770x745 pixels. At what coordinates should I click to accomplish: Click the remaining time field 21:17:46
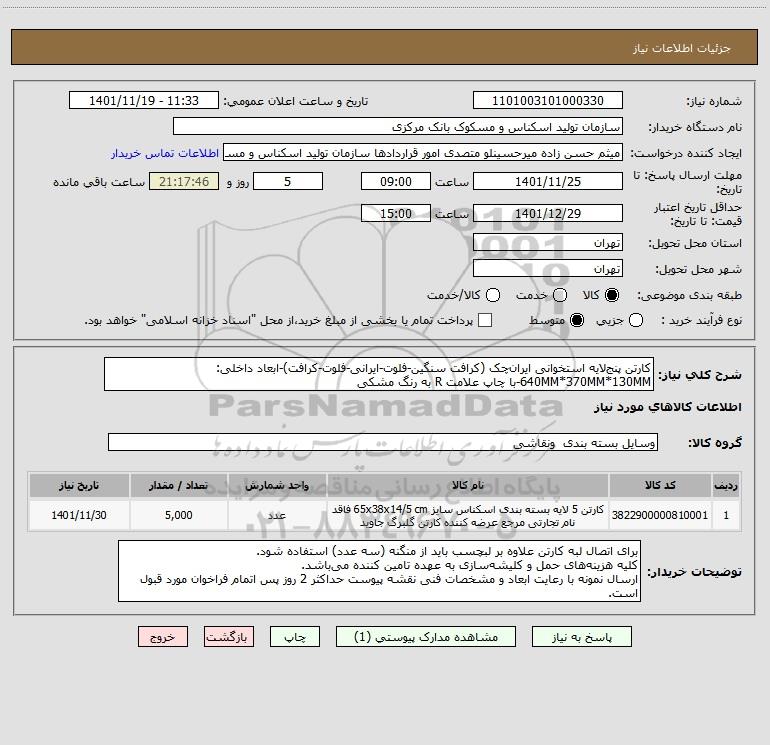coord(184,181)
